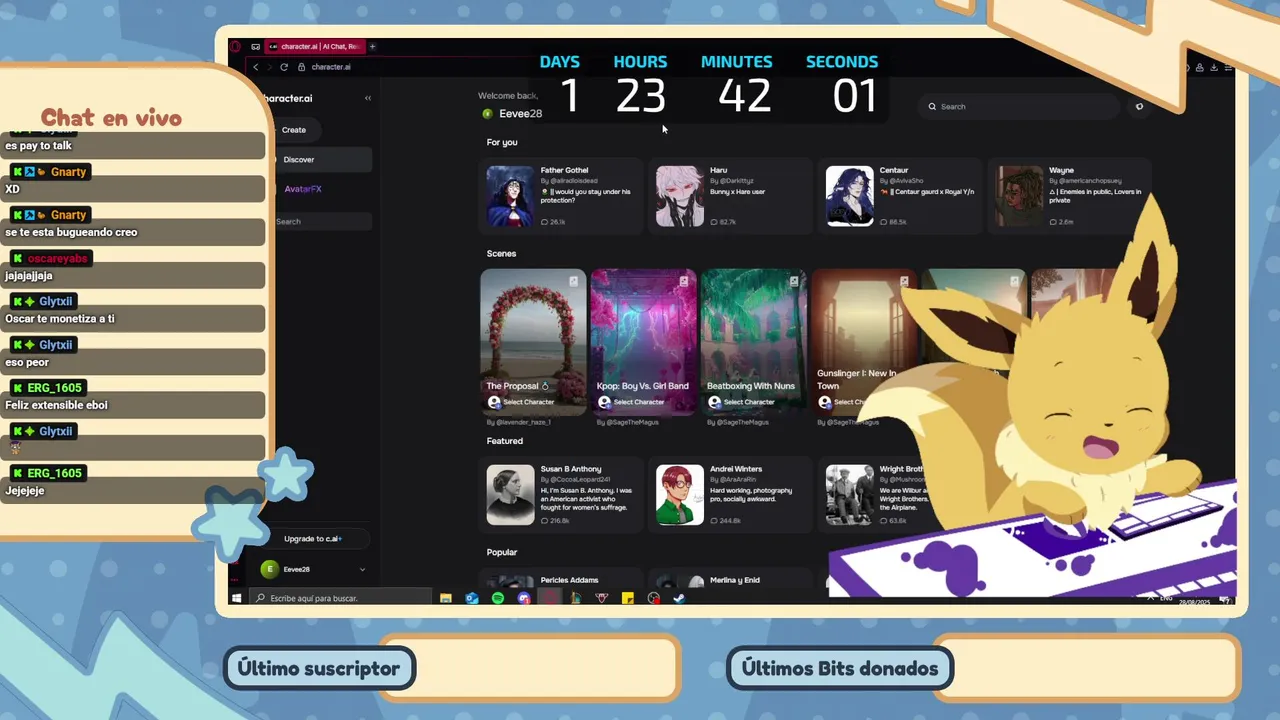The height and width of the screenshot is (720, 1280).
Task: Open Sticky Notes from the taskbar
Action: (x=627, y=598)
